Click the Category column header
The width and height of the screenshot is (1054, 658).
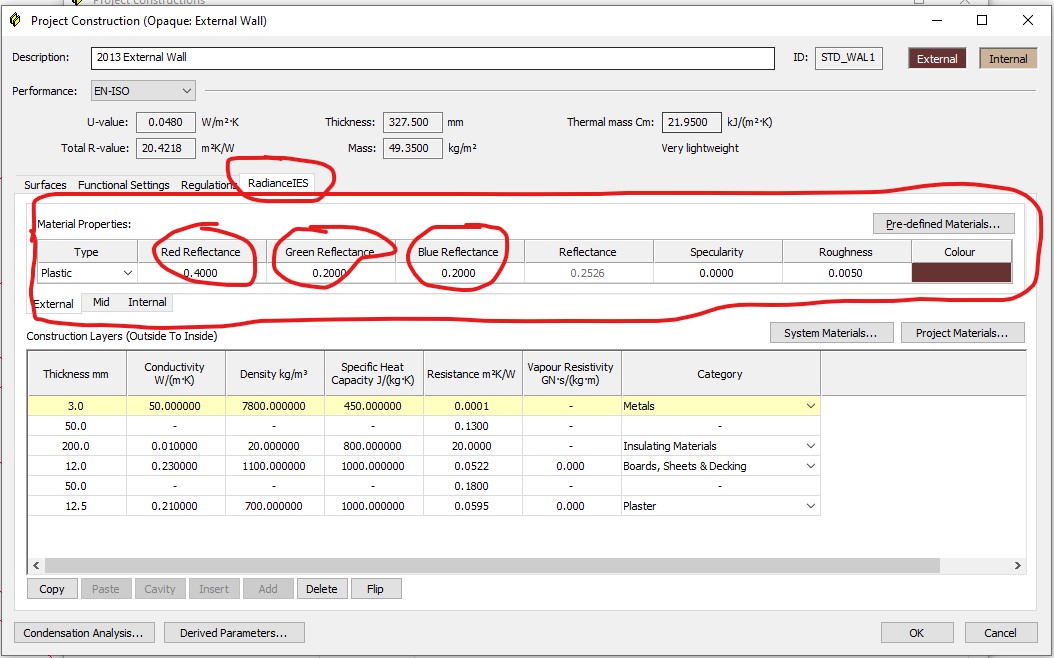tap(720, 374)
